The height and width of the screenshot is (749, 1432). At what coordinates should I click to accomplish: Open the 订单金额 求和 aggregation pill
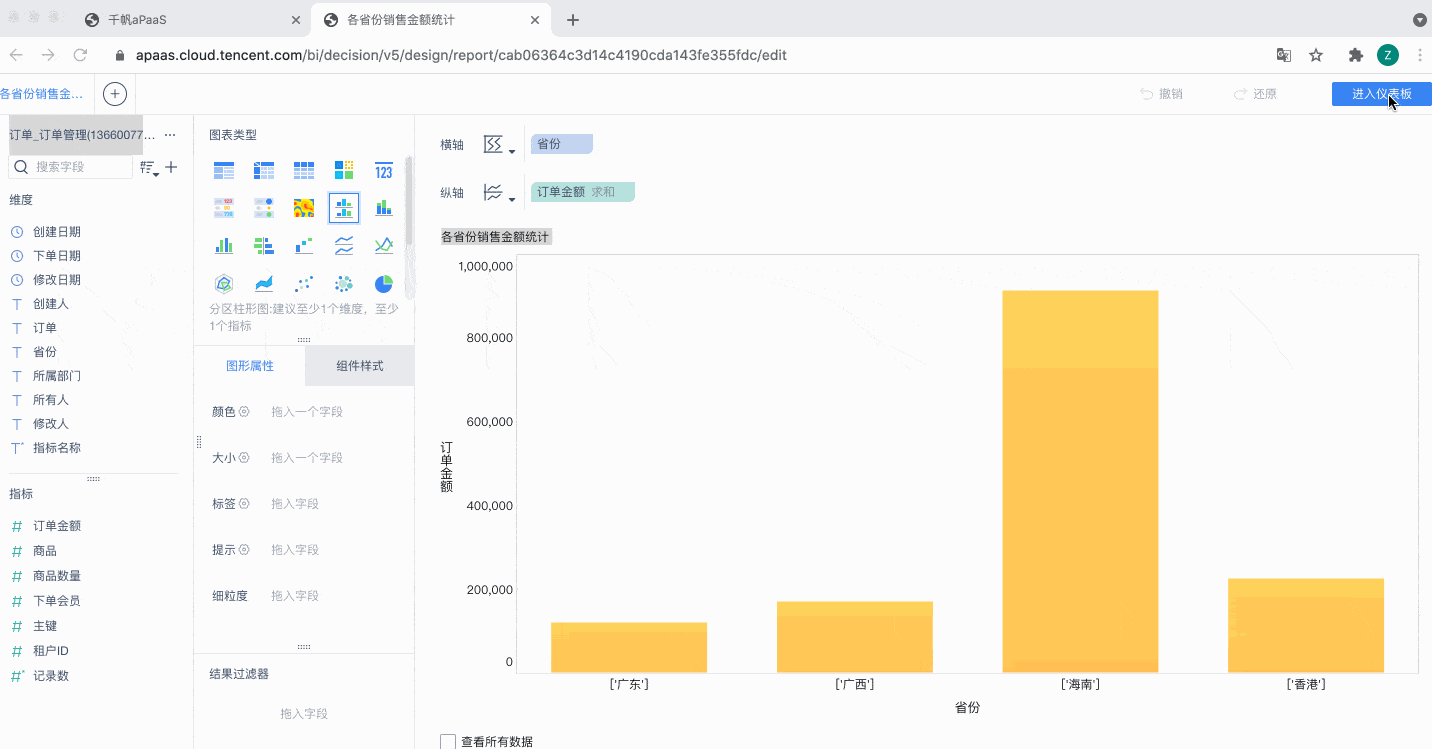click(x=583, y=192)
